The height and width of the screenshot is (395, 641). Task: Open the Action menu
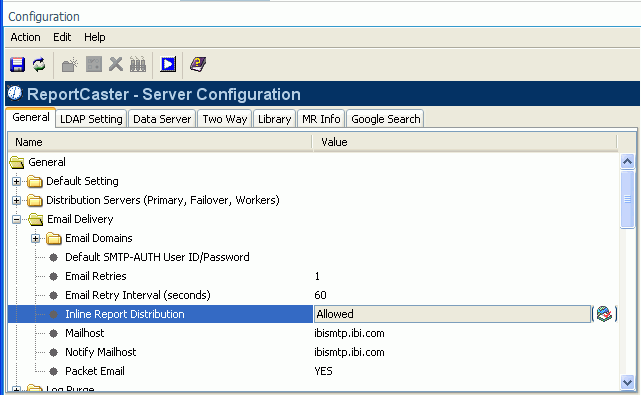coord(25,37)
